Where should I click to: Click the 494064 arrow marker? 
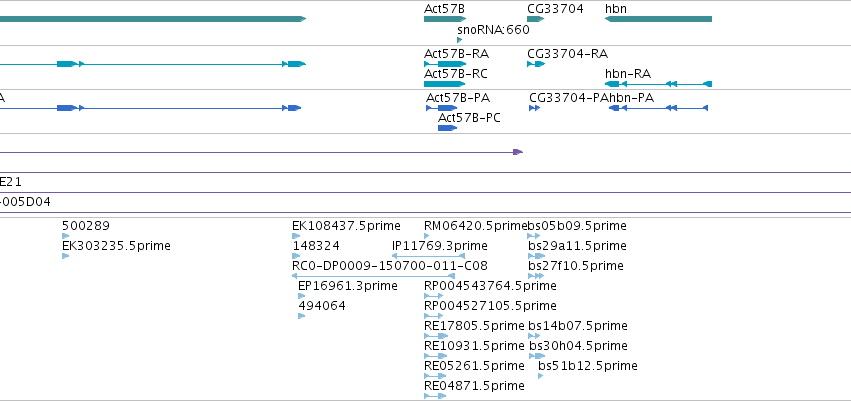pyautogui.click(x=302, y=316)
